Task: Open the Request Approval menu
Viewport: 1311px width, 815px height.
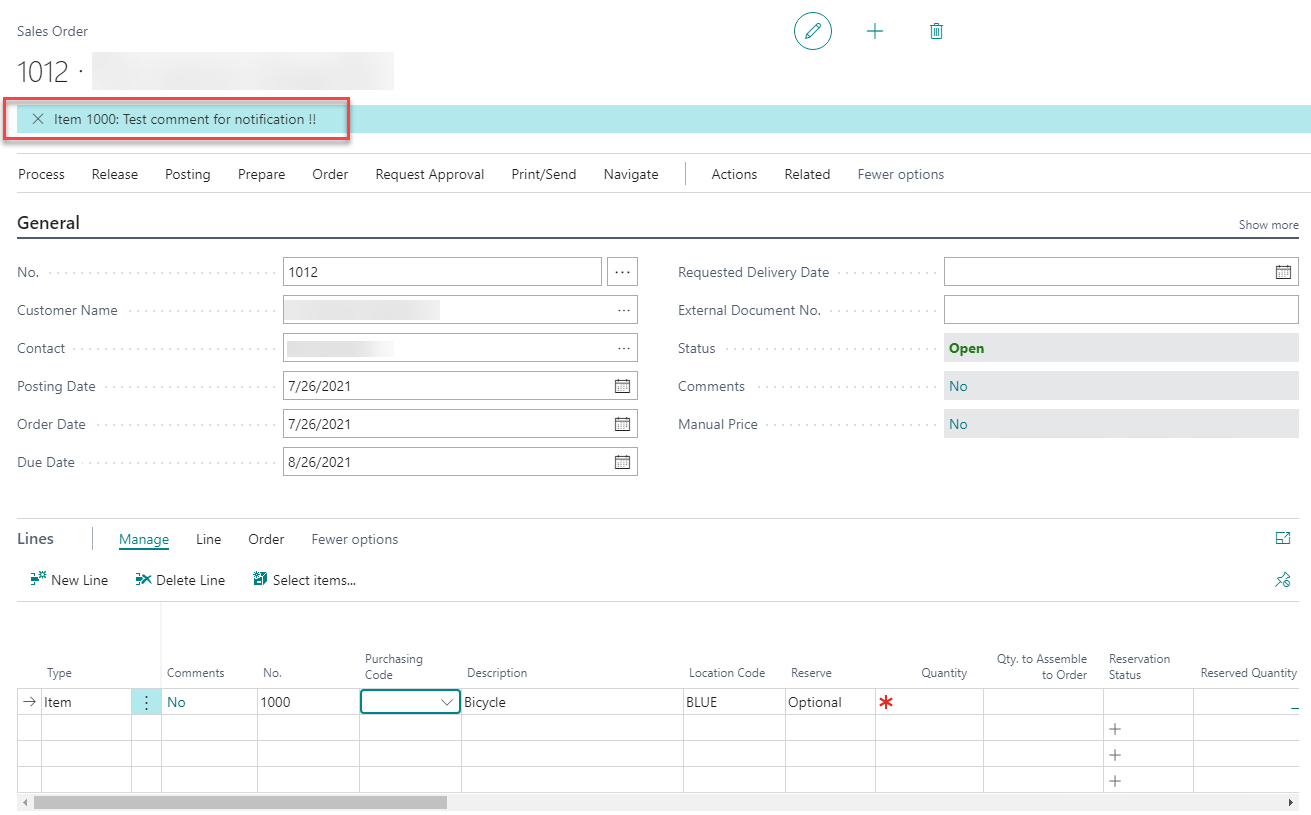Action: 429,174
